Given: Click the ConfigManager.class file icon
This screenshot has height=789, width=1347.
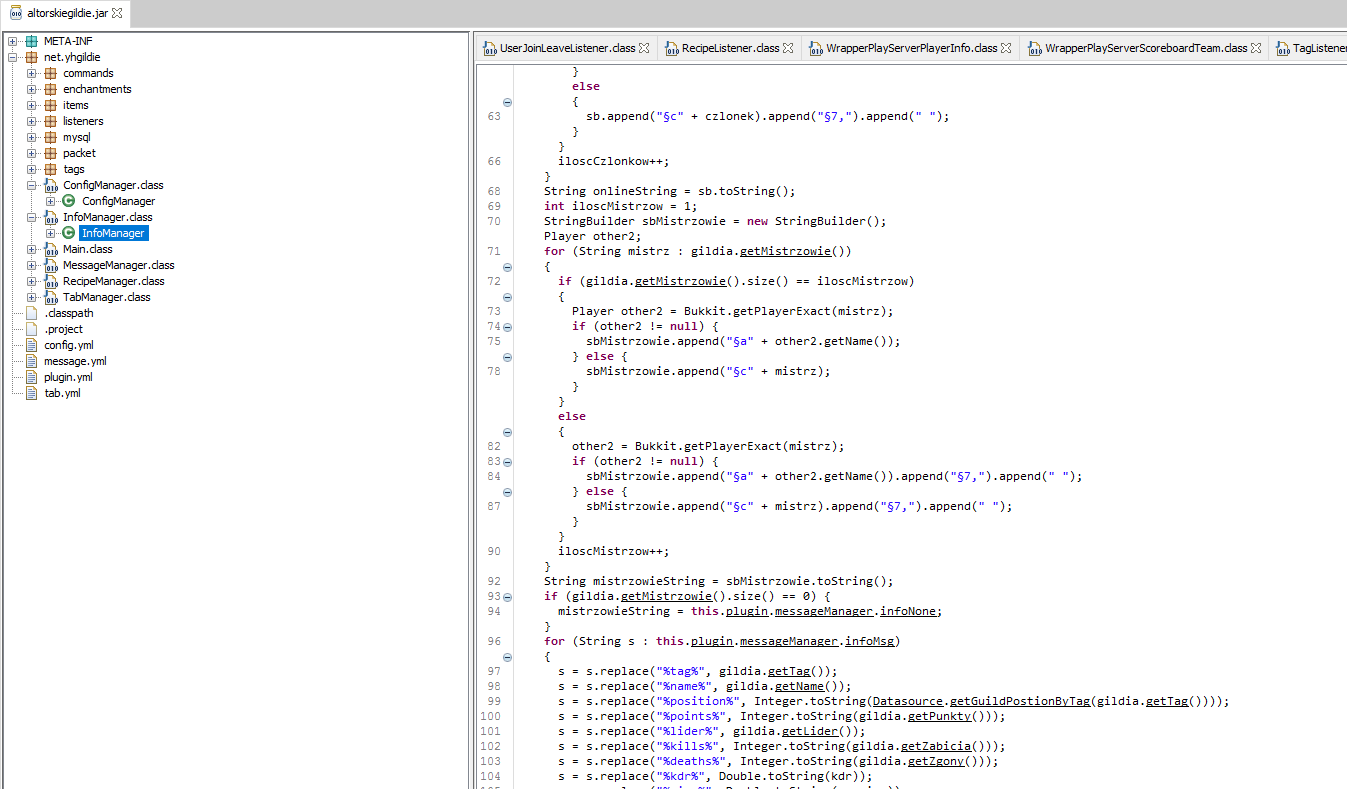Looking at the screenshot, I should click(x=50, y=185).
